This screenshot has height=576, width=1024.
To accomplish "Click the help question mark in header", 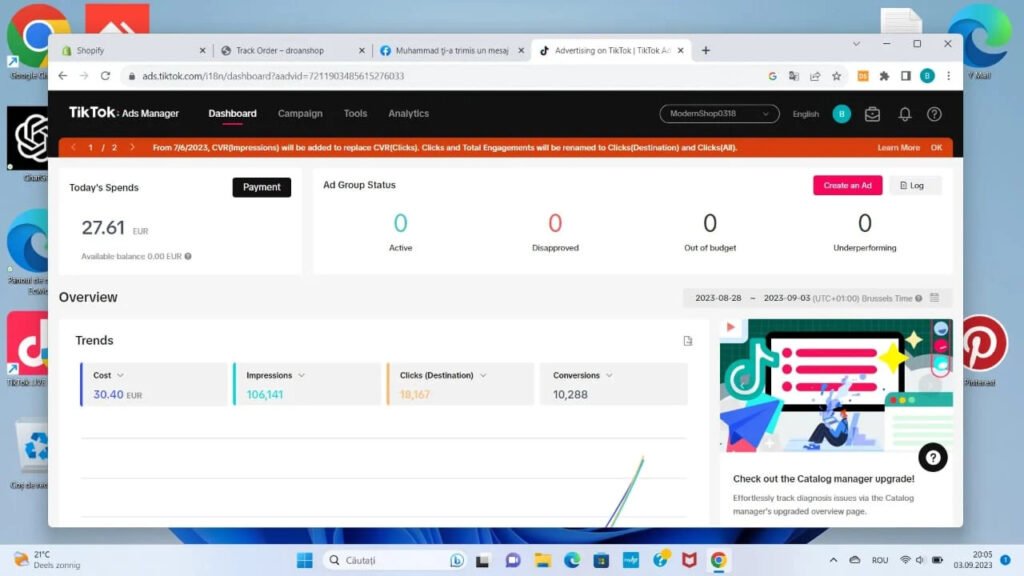I will (934, 114).
